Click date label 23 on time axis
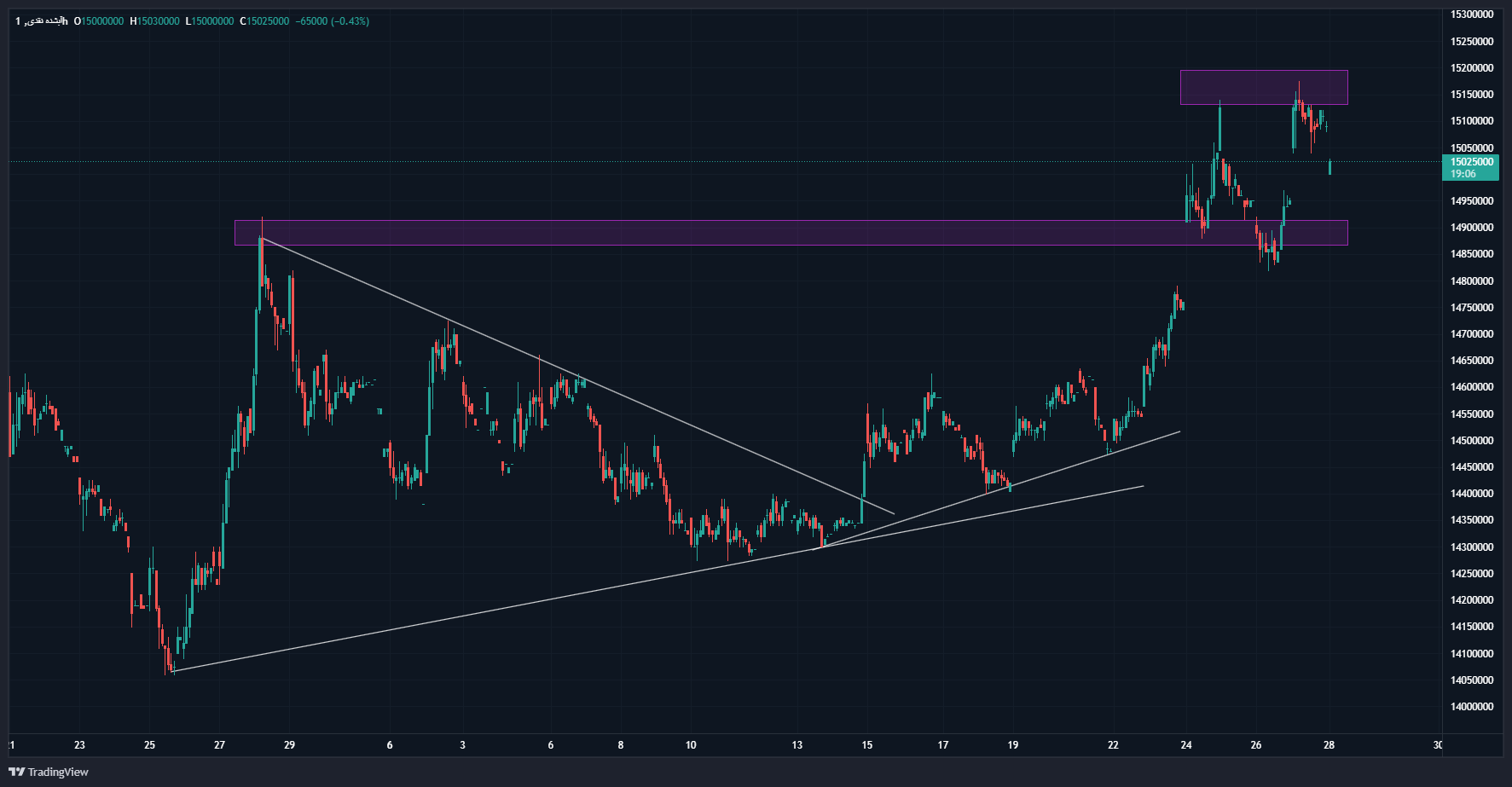The height and width of the screenshot is (787, 1512). (x=79, y=745)
